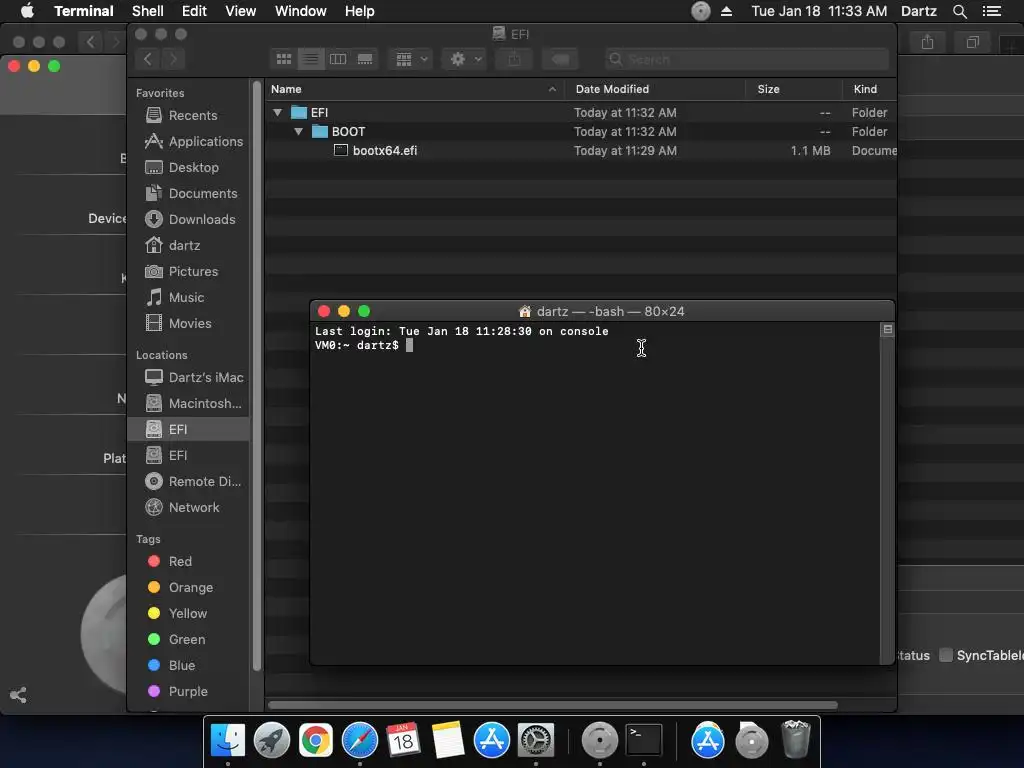Open Spotlight search in menu bar
The image size is (1024, 768).
[x=959, y=11]
